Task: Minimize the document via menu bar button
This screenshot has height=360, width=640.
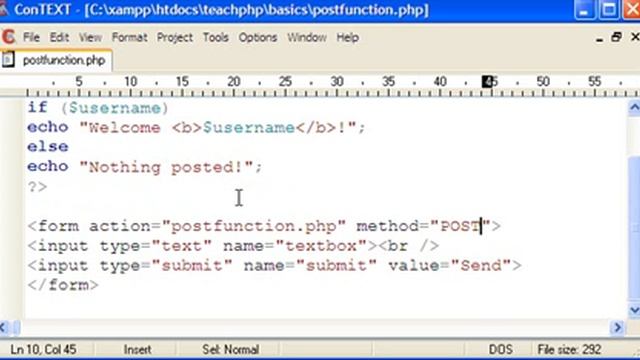Action: click(x=599, y=38)
